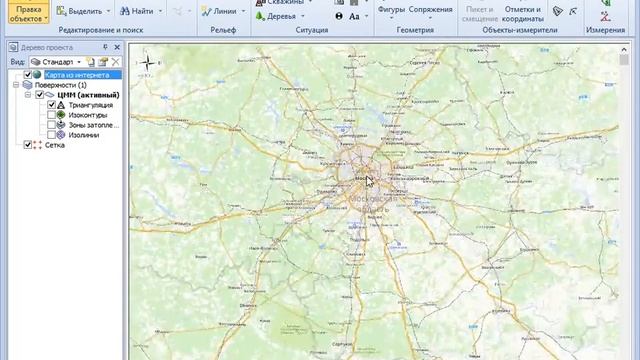This screenshot has width=640, height=360.
Task: Enable the Изоконтуры checkbox
Action: click(x=51, y=115)
